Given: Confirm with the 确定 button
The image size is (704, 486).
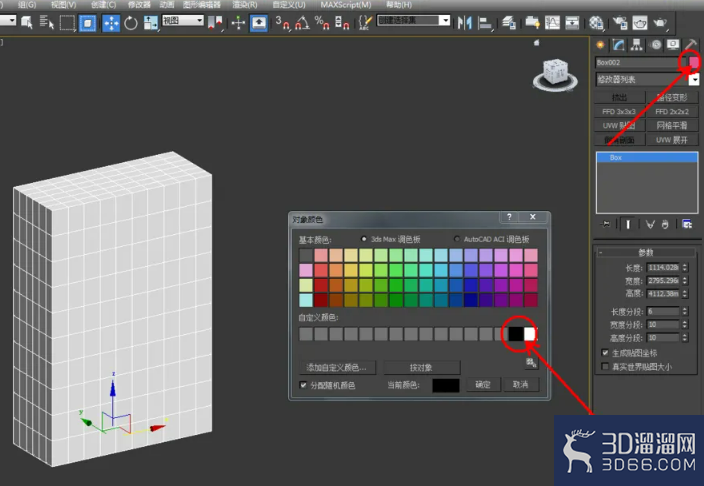Looking at the screenshot, I should (483, 384).
